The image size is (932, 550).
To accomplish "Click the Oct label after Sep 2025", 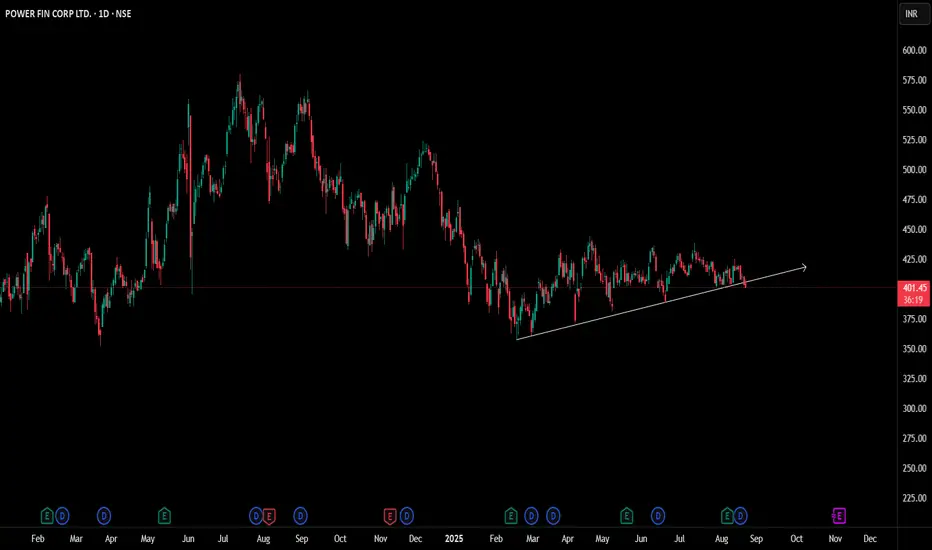I will [x=796, y=539].
